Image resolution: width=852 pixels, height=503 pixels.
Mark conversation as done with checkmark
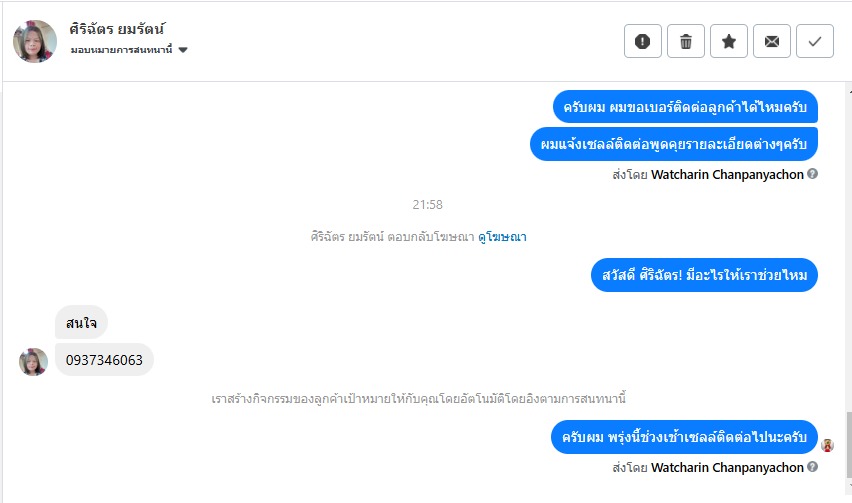(815, 41)
